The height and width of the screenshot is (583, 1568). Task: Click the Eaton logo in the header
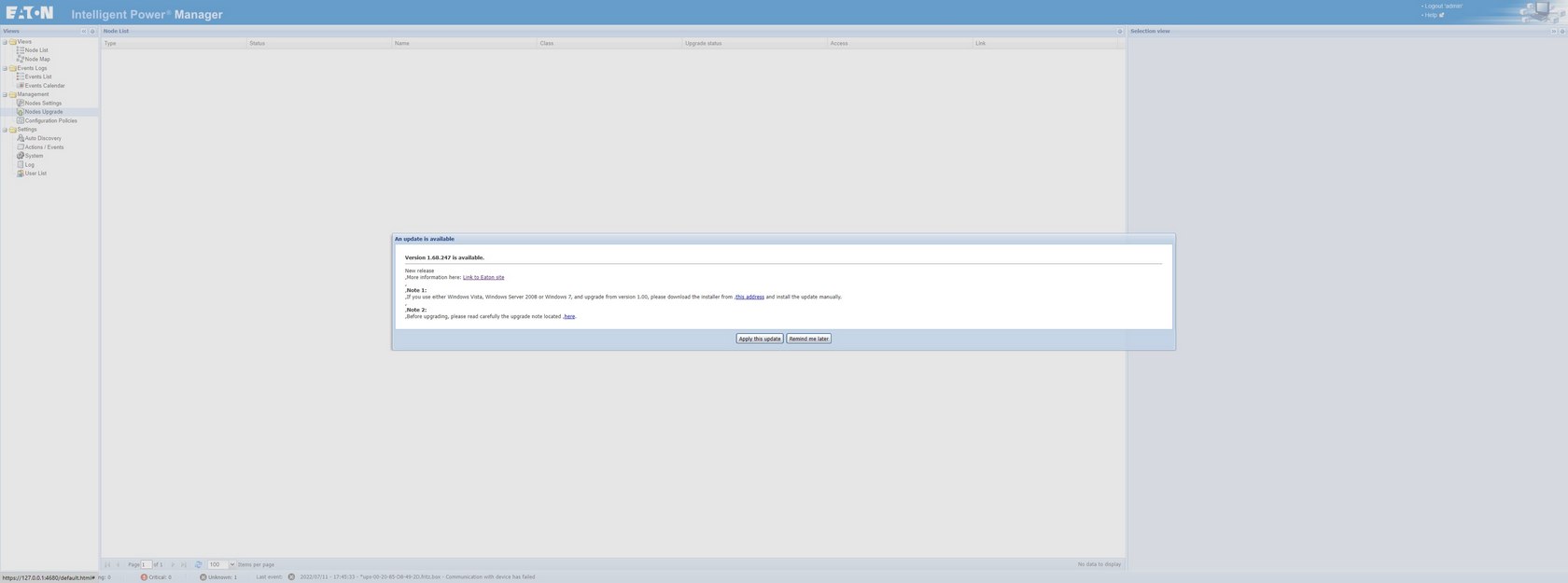[30, 13]
